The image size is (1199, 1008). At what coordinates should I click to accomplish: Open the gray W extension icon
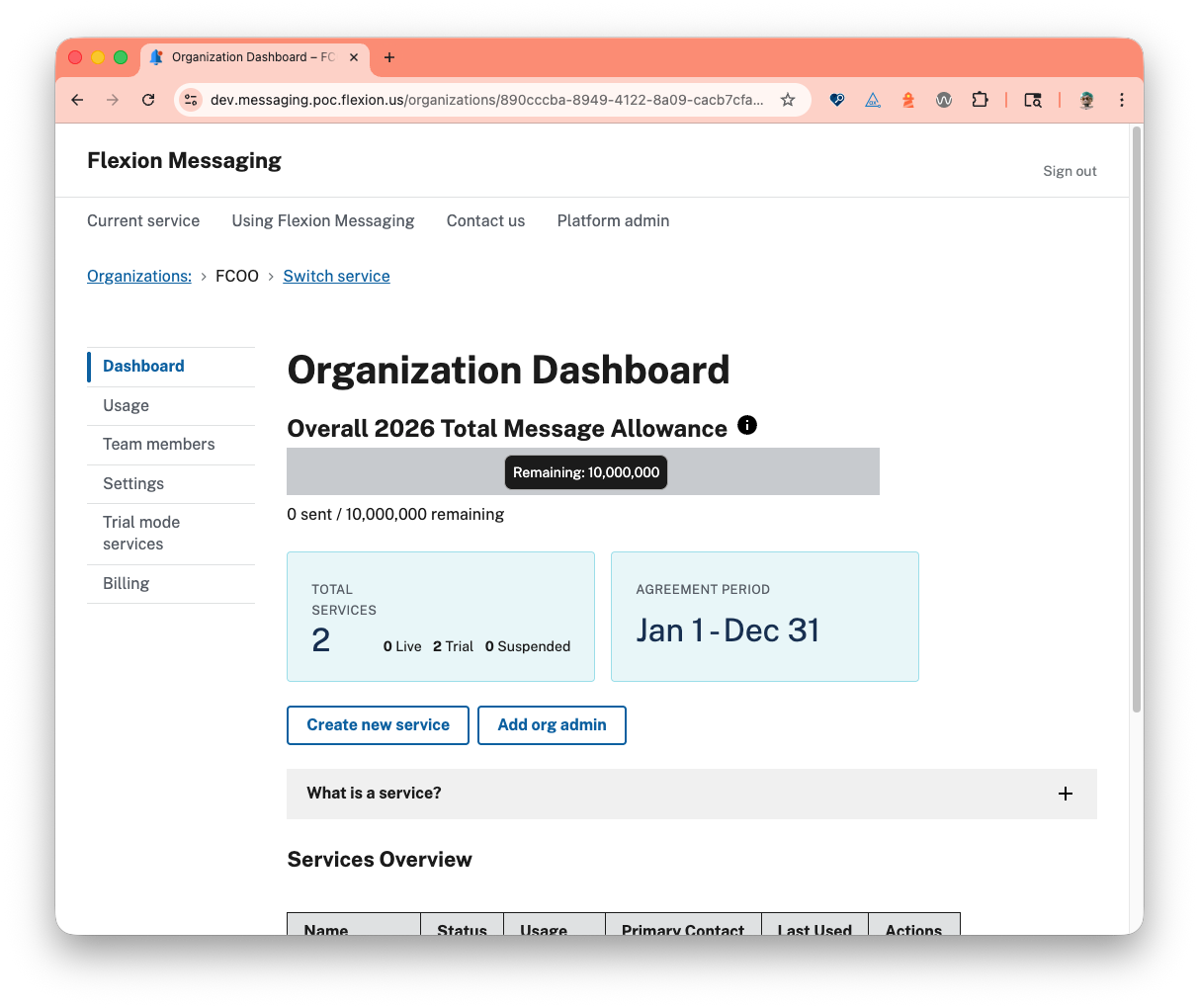tap(944, 100)
